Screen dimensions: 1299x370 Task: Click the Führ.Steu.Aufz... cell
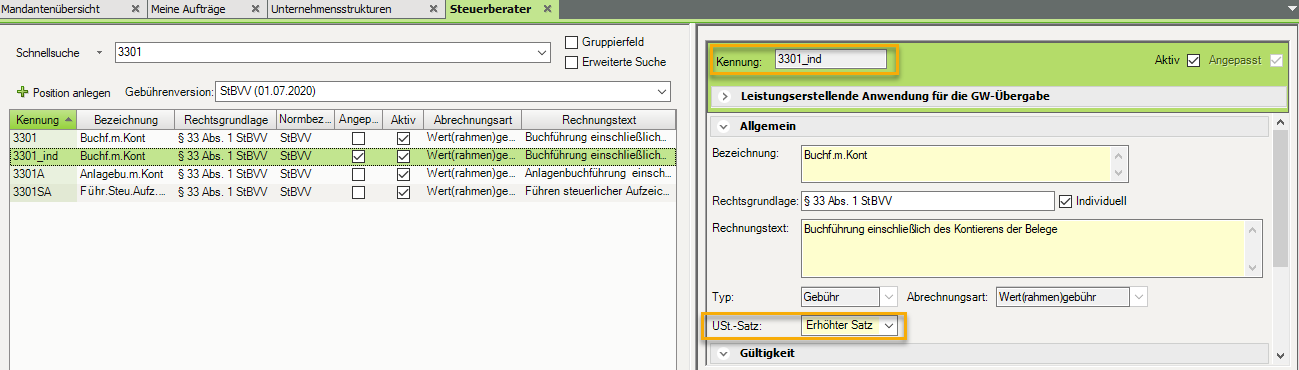pos(126,192)
